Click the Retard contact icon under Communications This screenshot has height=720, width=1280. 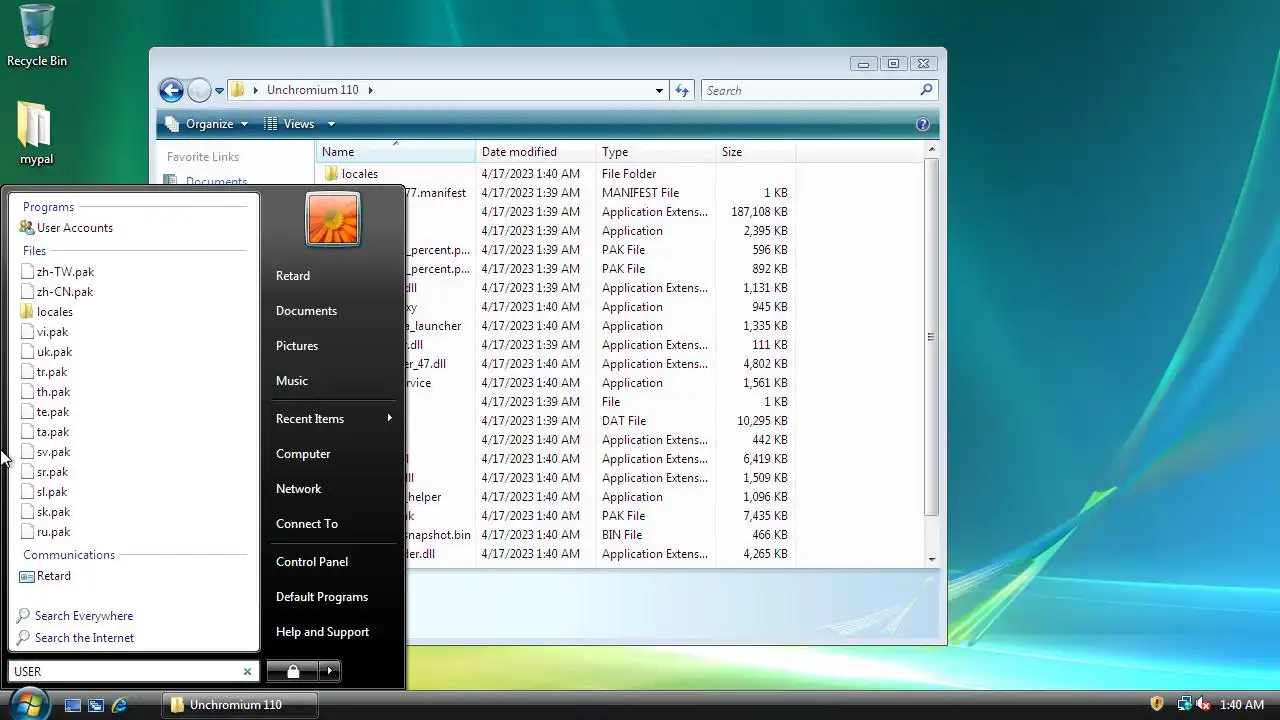[27, 576]
